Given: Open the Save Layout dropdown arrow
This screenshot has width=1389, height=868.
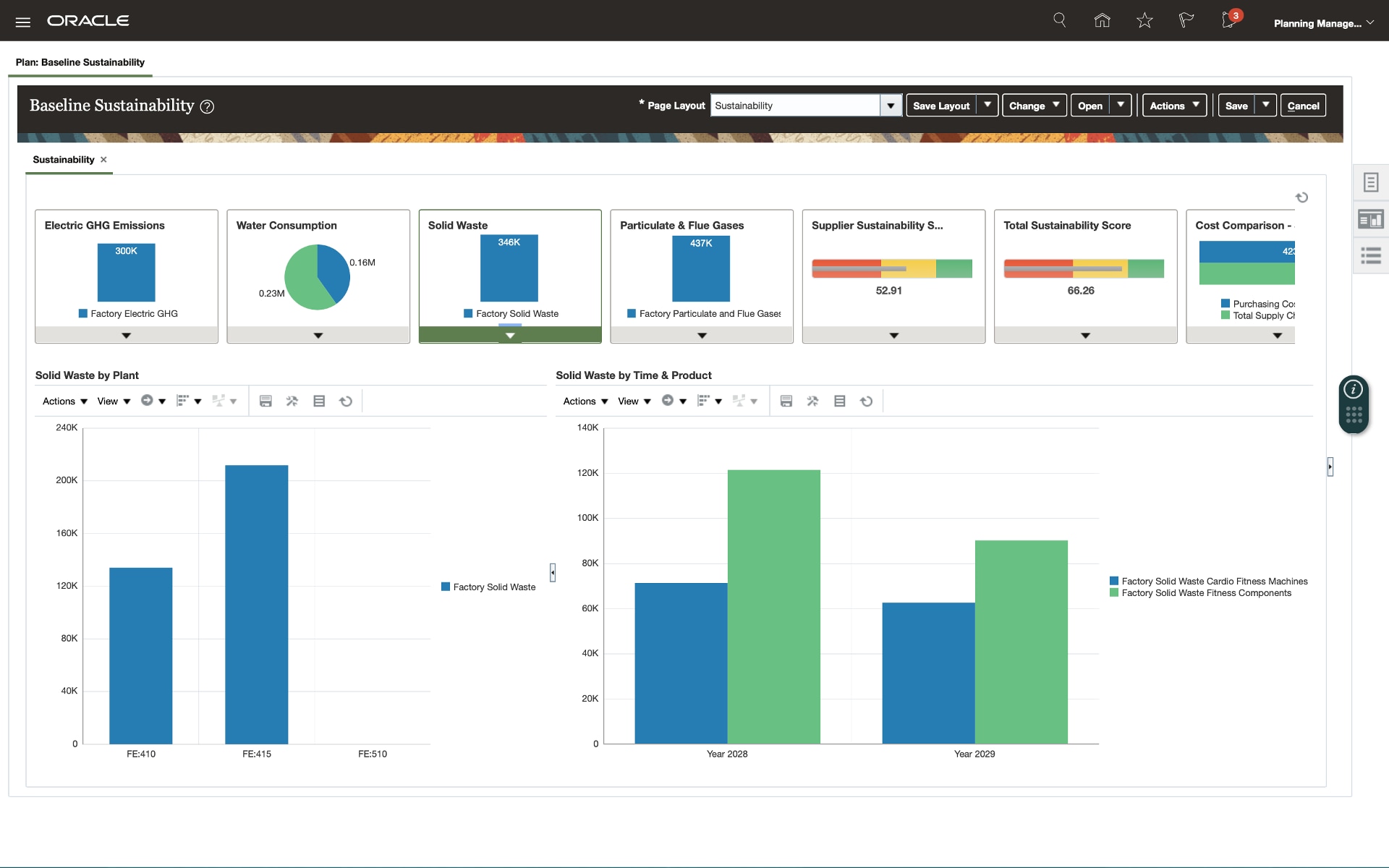Looking at the screenshot, I should click(x=987, y=105).
